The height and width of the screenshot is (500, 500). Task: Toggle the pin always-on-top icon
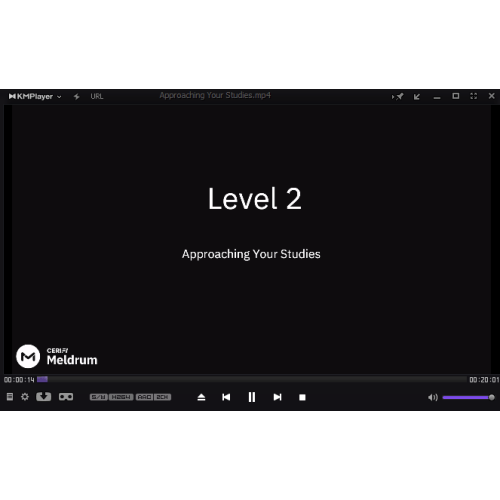(x=398, y=96)
